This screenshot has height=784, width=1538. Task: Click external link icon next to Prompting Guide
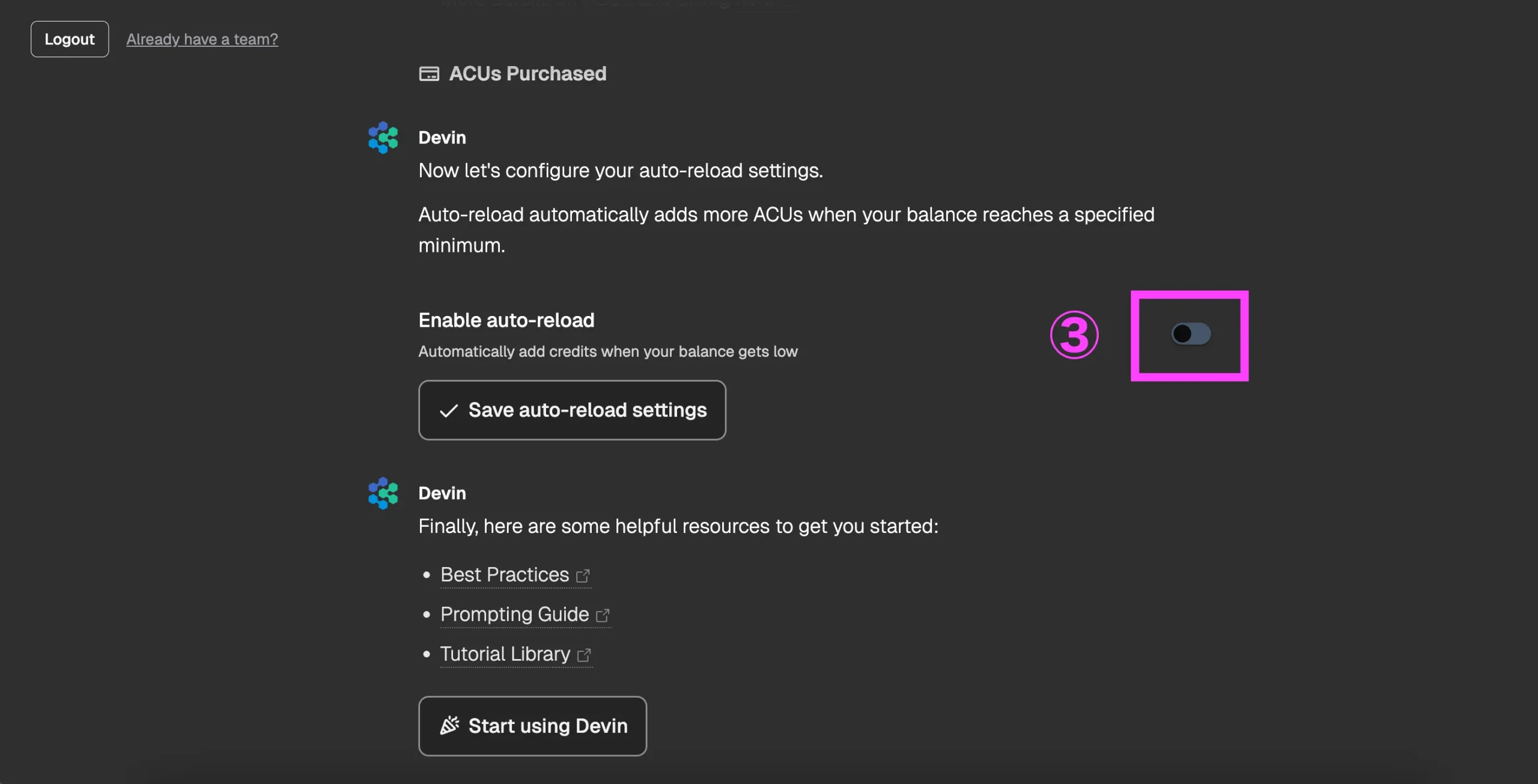pyautogui.click(x=603, y=615)
